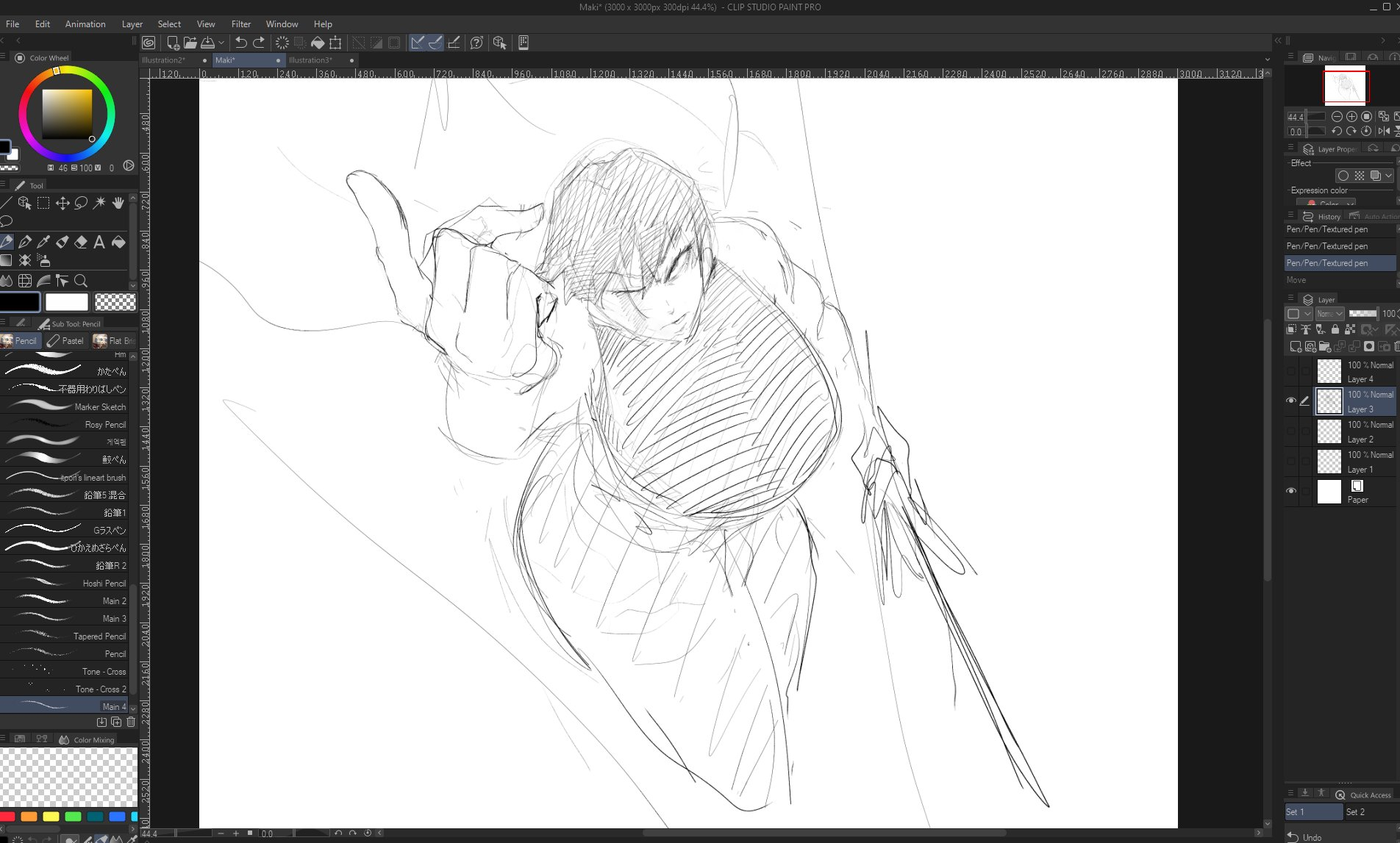Select the Eraser tool in Tool palette

point(81,242)
